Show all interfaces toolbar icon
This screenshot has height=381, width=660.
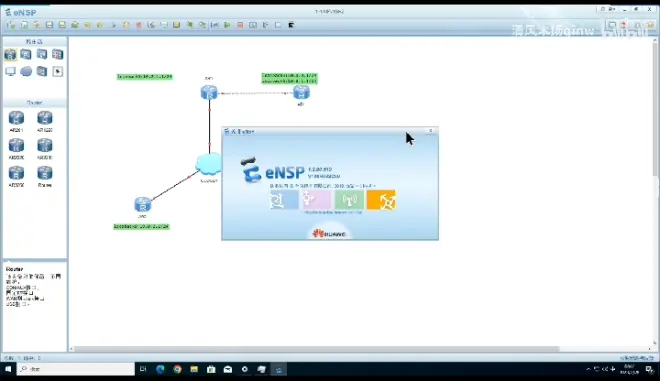(265, 25)
